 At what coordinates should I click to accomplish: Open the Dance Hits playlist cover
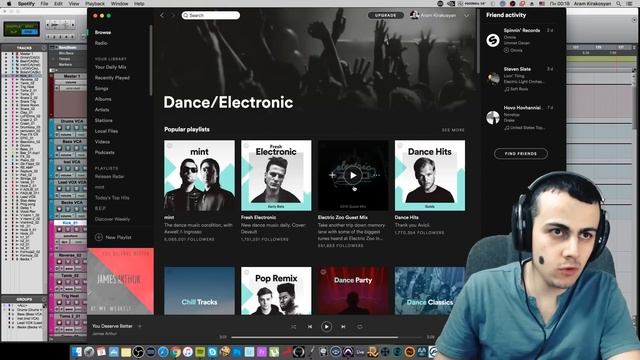[x=430, y=176]
